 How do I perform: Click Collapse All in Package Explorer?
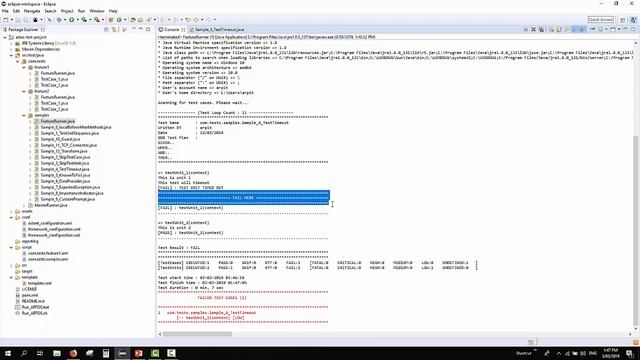click(107, 29)
